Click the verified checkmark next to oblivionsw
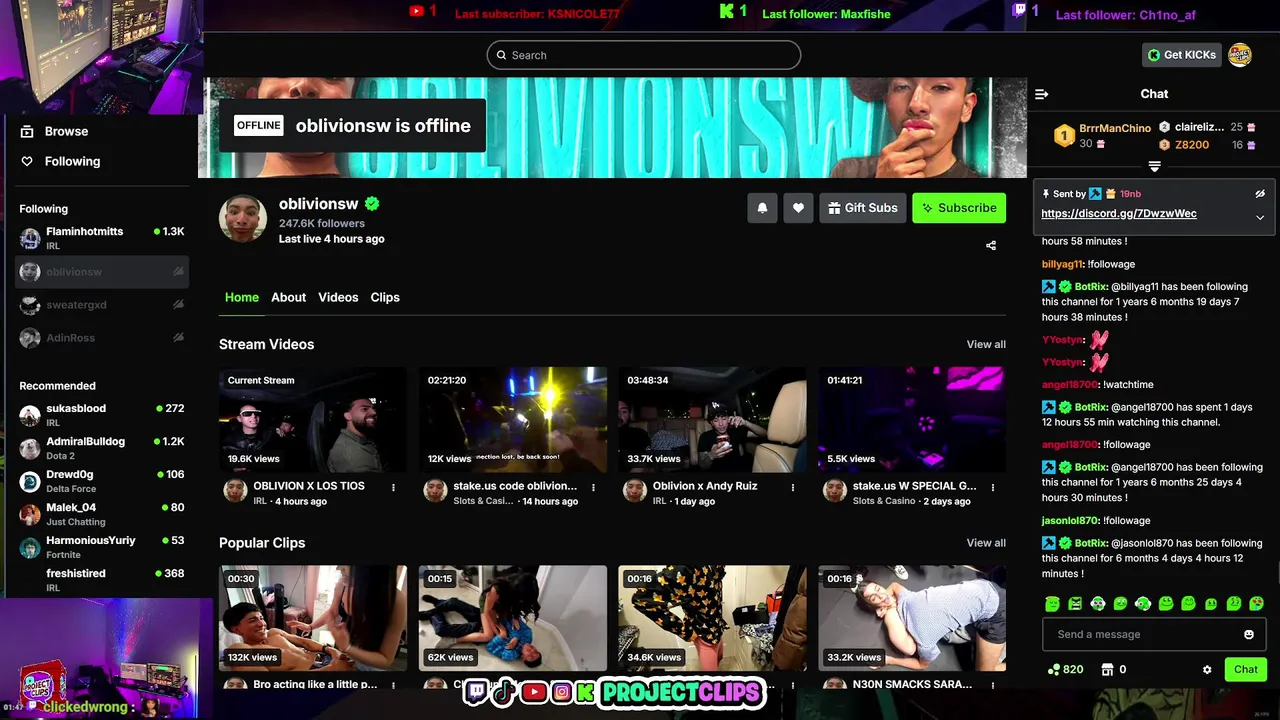The width and height of the screenshot is (1280, 720). [372, 204]
